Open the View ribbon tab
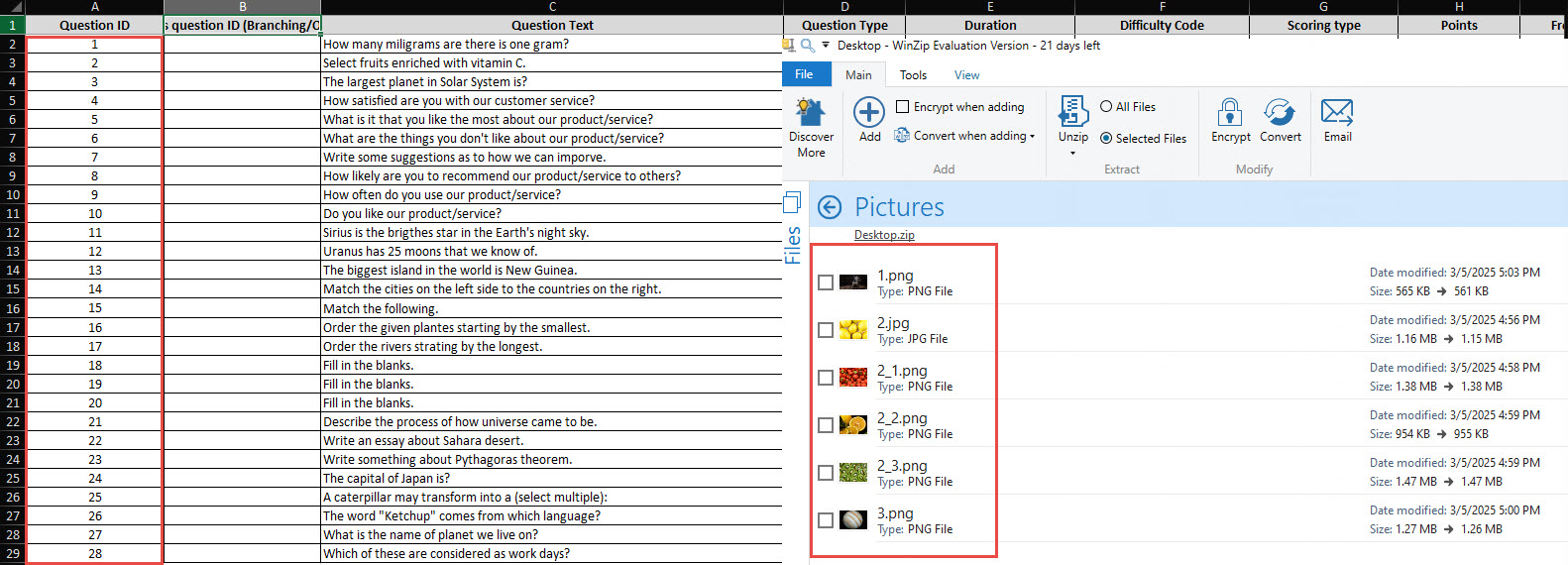The height and width of the screenshot is (565, 1568). click(966, 75)
